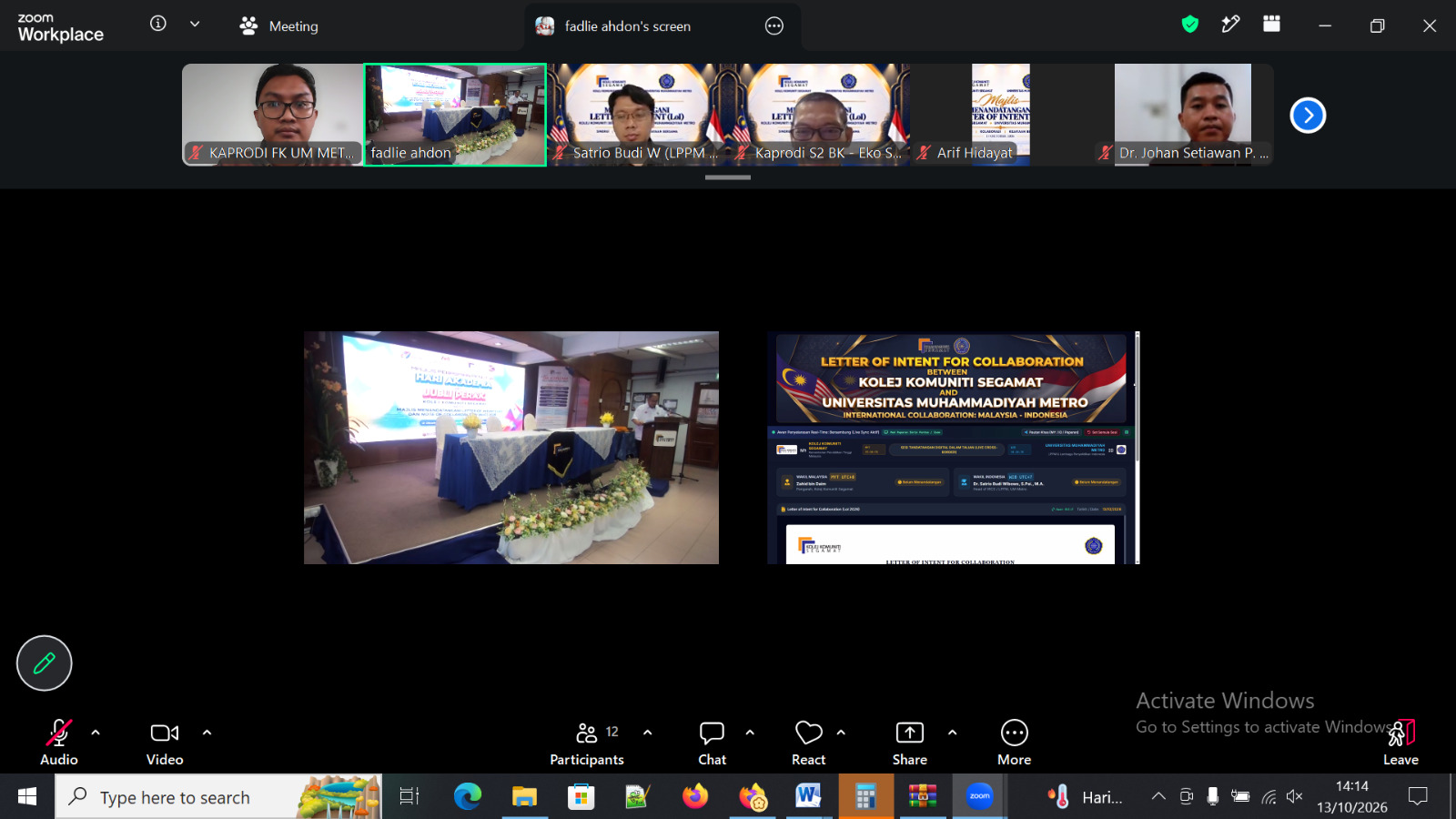Open File Explorer from taskbar
Screen dimensions: 1456x819
pos(524,797)
